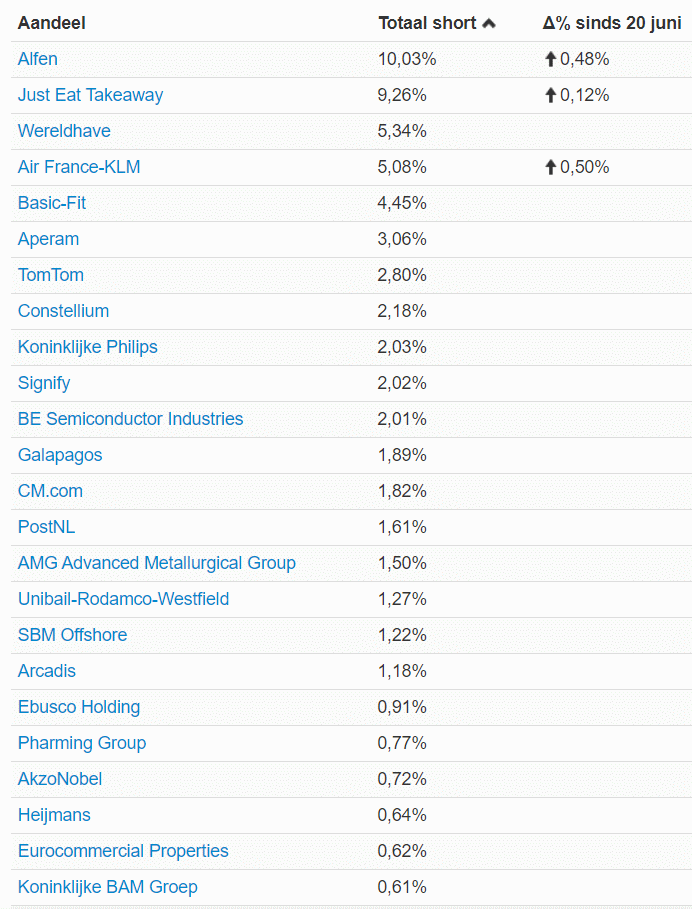Open the Just Eat Takeaway link
Viewport: 692px width, 909px height.
90,95
